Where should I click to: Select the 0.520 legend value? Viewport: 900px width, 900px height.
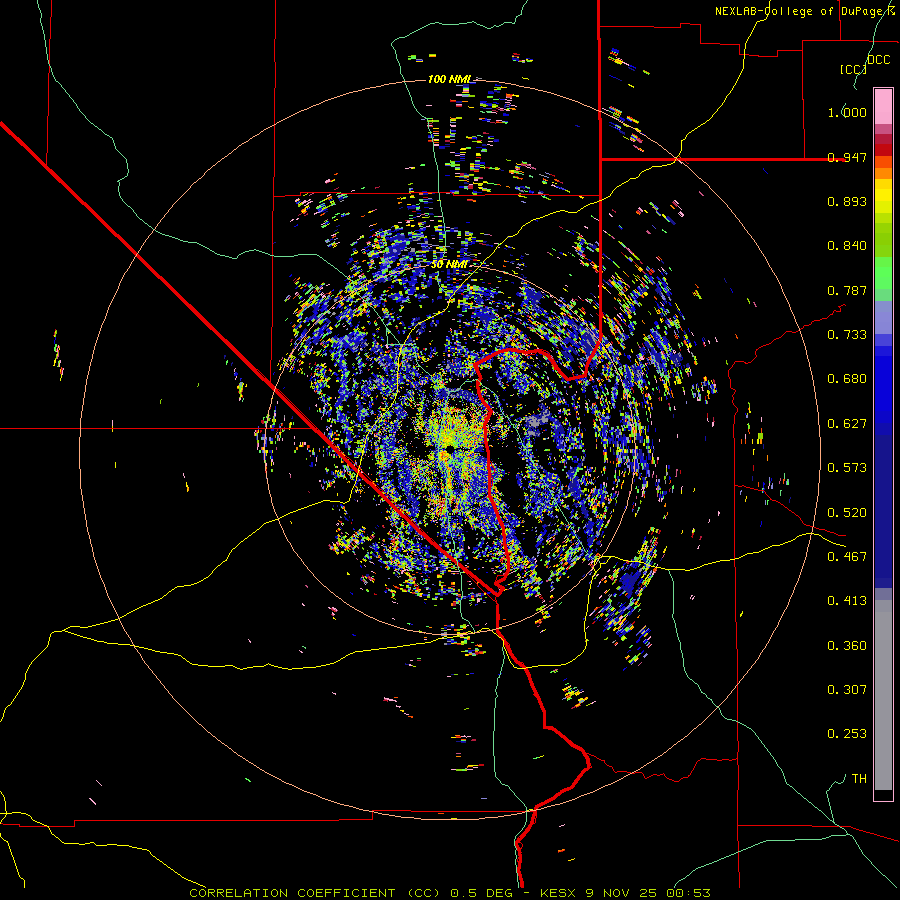(x=847, y=513)
